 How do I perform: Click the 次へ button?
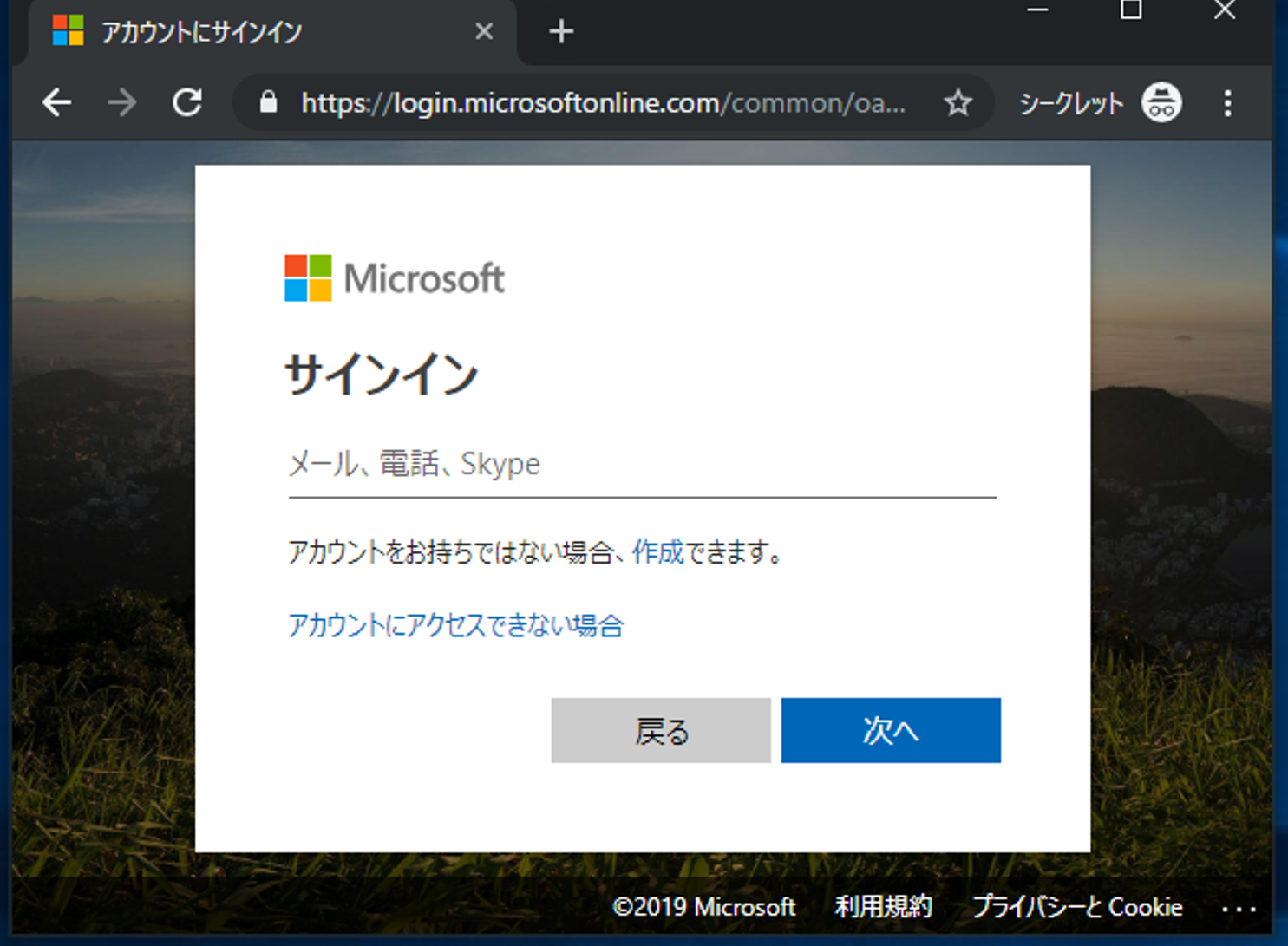coord(891,730)
